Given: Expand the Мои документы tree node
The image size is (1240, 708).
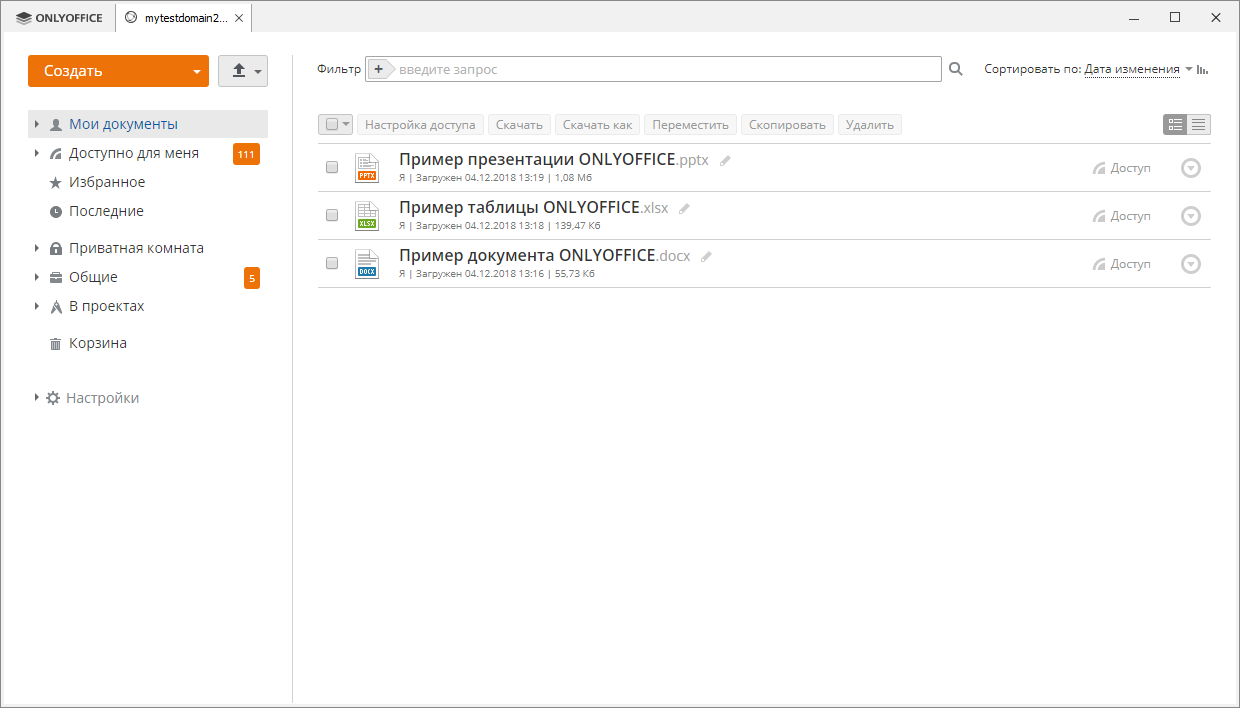Looking at the screenshot, I should point(37,124).
